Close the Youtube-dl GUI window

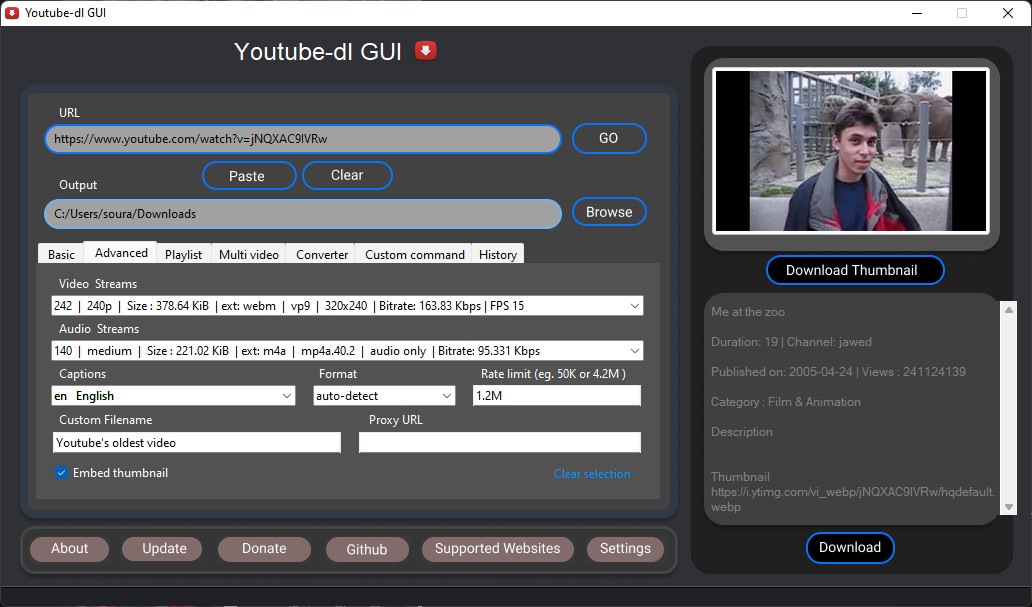(x=1008, y=13)
